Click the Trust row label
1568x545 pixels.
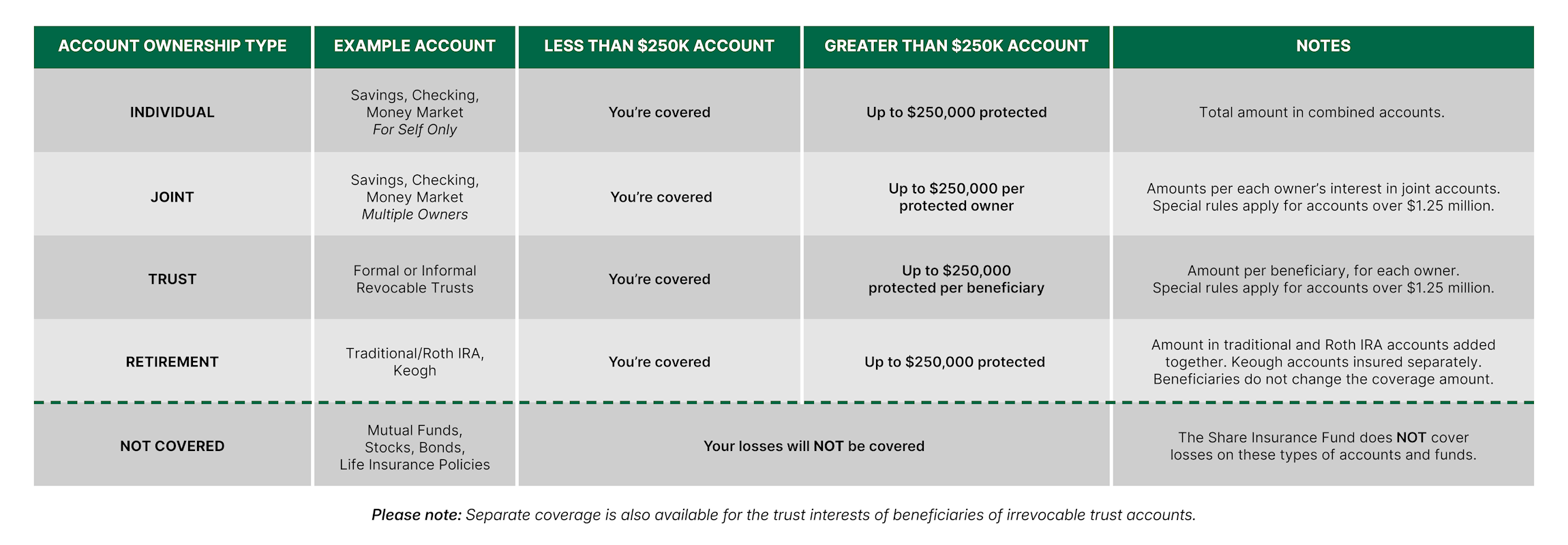coord(172,279)
